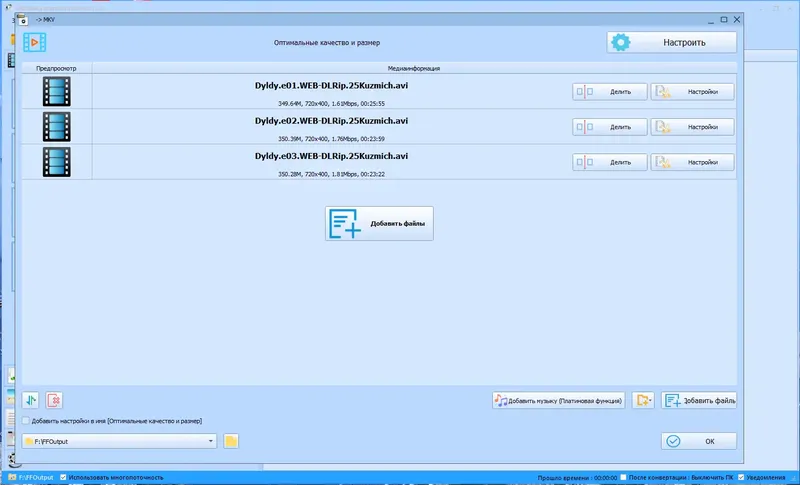Click Прошло времени : 00:00:00 status text
Viewport: 800px width, 485px height.
coord(577,478)
